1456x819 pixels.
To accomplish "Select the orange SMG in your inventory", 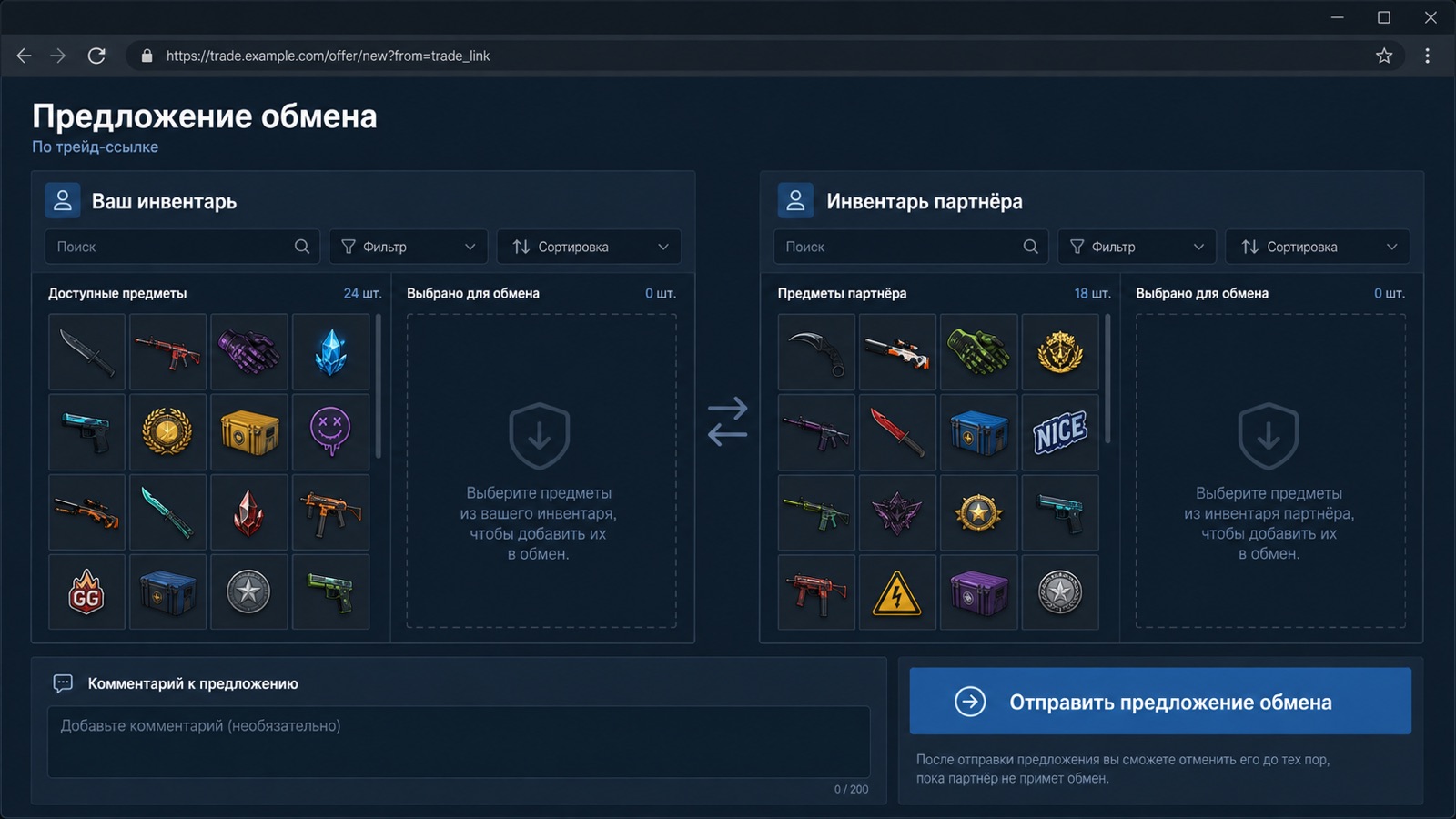I will tap(330, 512).
